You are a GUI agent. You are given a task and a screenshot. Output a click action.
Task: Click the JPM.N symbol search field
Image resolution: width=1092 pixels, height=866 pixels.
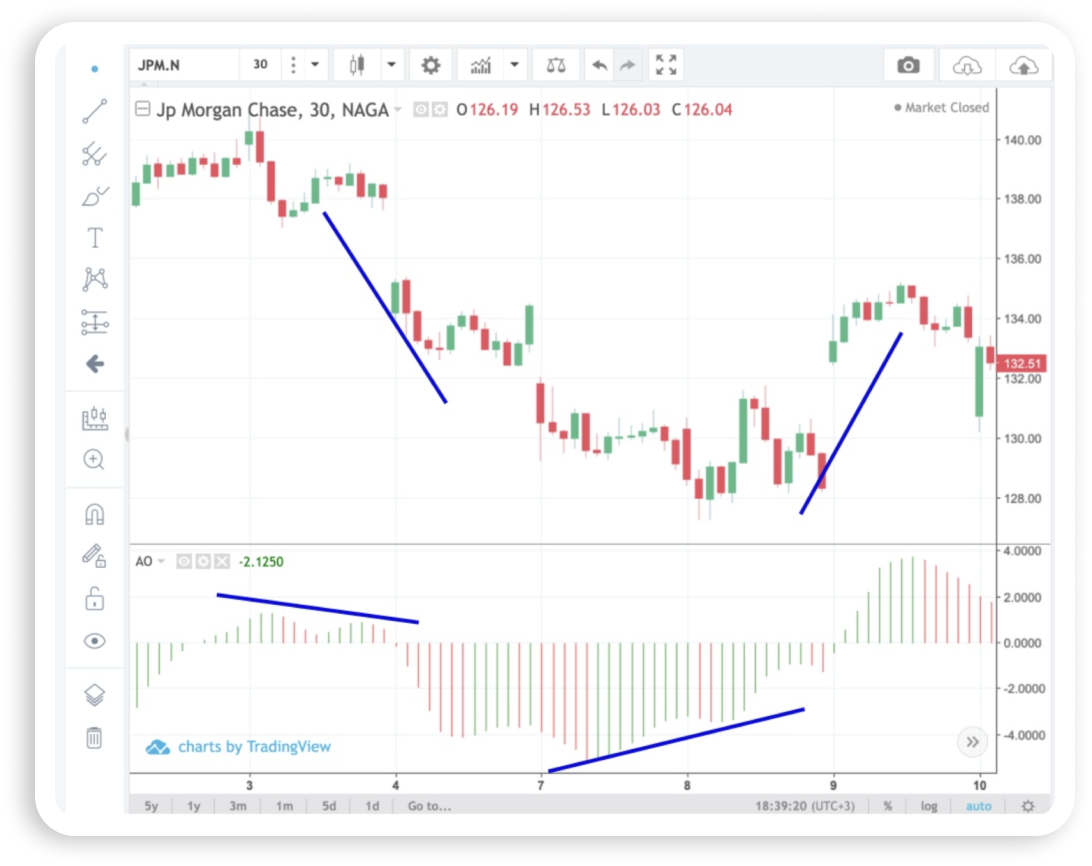coord(185,65)
